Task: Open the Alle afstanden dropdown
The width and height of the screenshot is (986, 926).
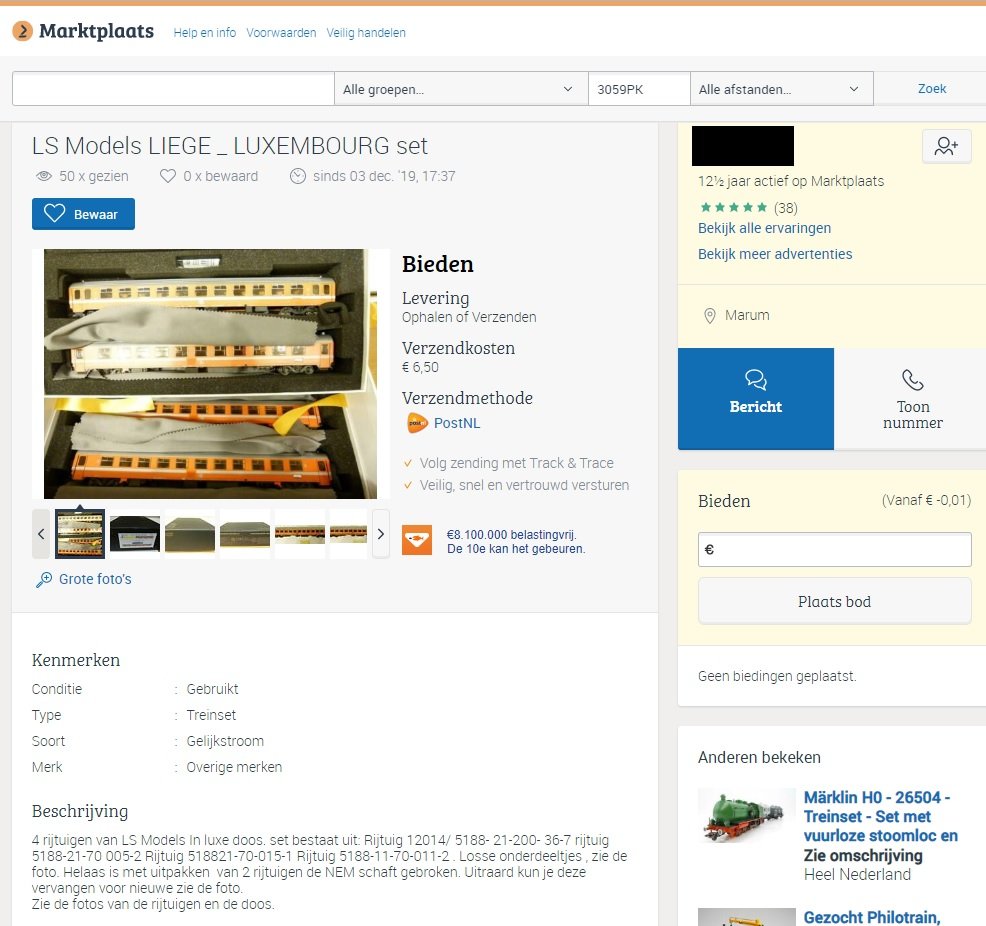Action: tap(781, 89)
